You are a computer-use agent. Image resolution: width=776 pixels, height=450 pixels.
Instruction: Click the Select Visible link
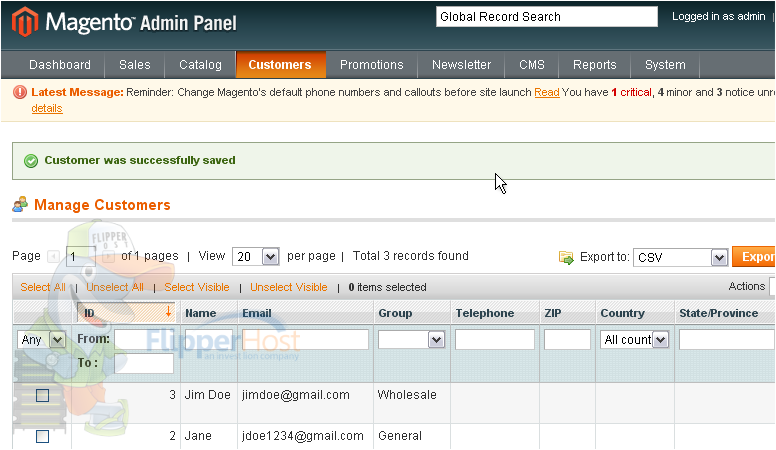[197, 287]
